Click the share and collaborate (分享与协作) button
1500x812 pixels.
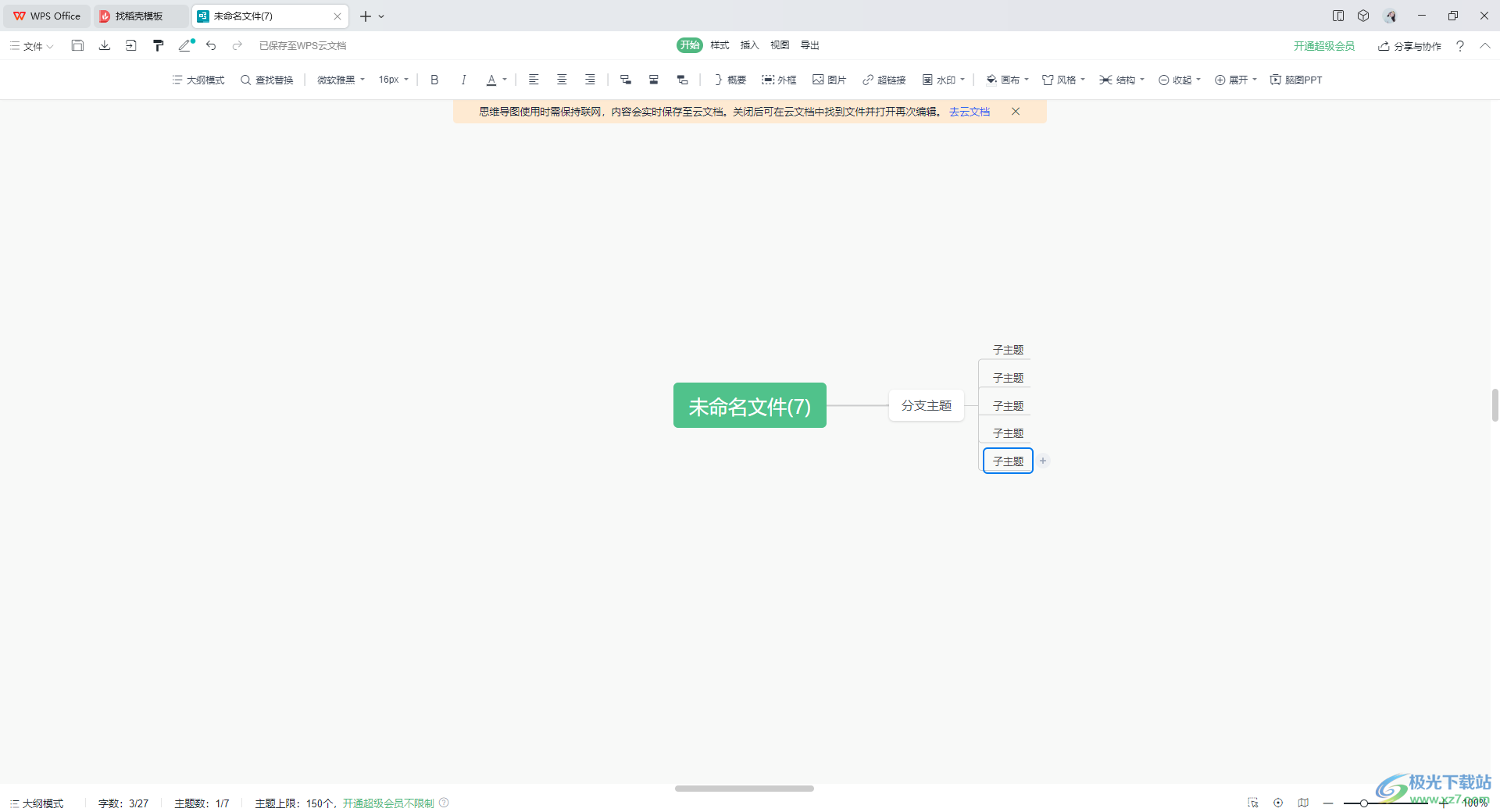tap(1409, 46)
